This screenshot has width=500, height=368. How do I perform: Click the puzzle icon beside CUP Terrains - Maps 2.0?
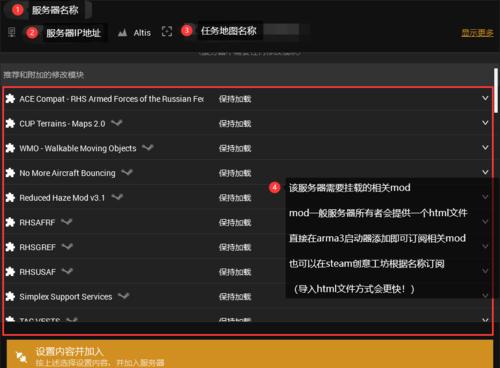click(10, 123)
